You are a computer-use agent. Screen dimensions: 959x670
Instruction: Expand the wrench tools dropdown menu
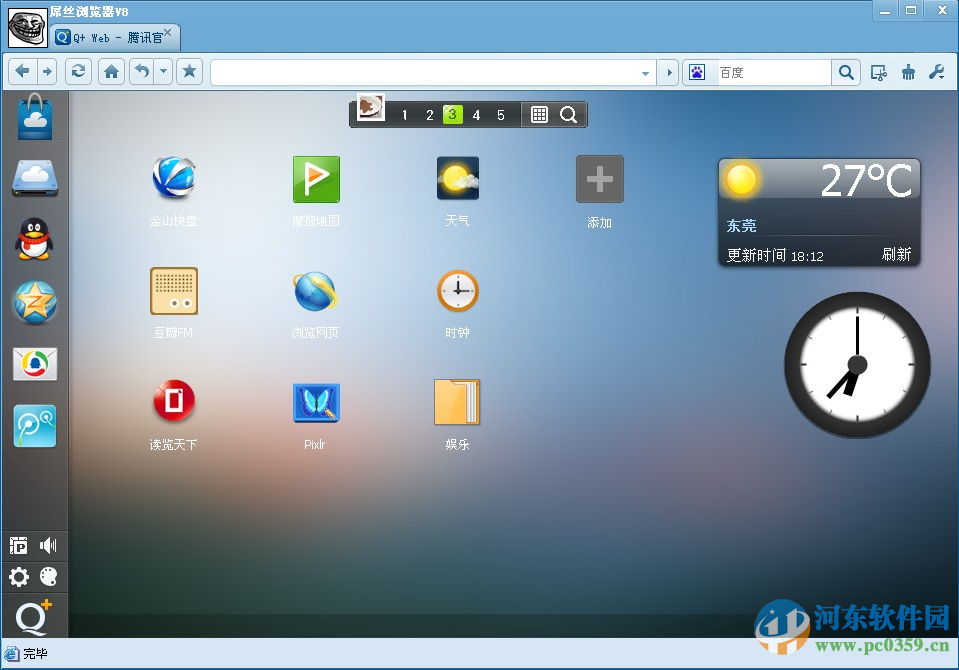tap(936, 72)
